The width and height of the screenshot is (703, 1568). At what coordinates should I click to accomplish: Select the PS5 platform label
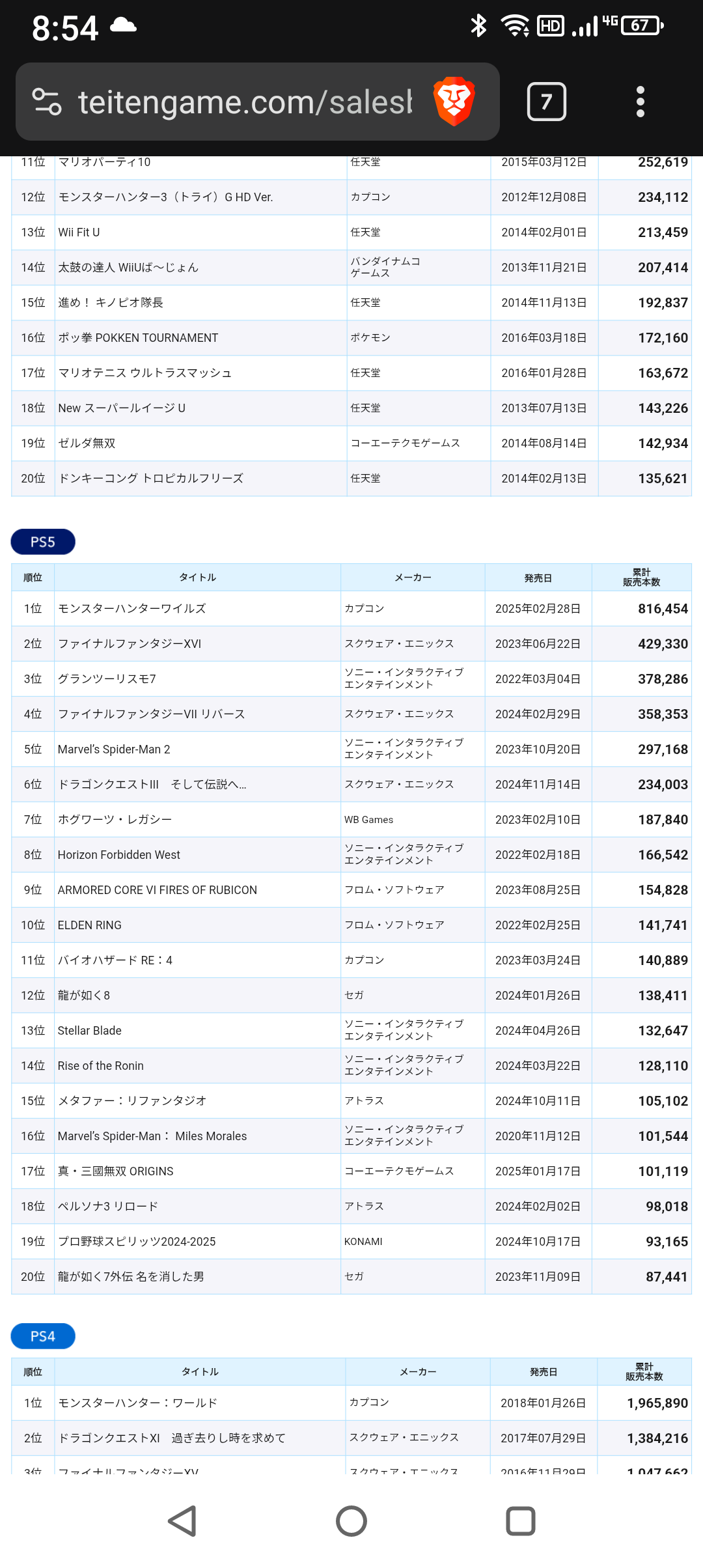click(x=43, y=542)
